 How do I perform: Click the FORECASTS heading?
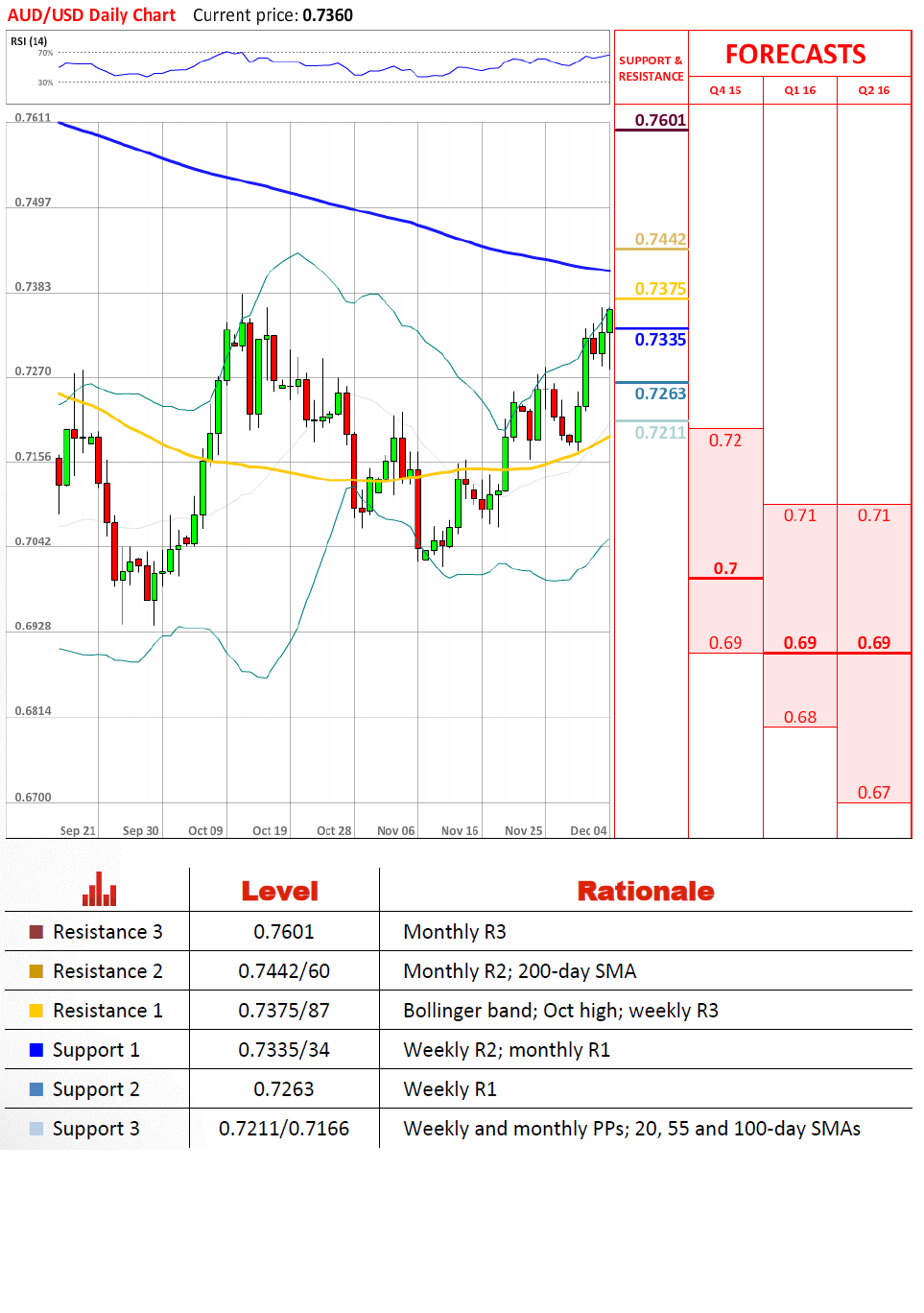coord(795,55)
